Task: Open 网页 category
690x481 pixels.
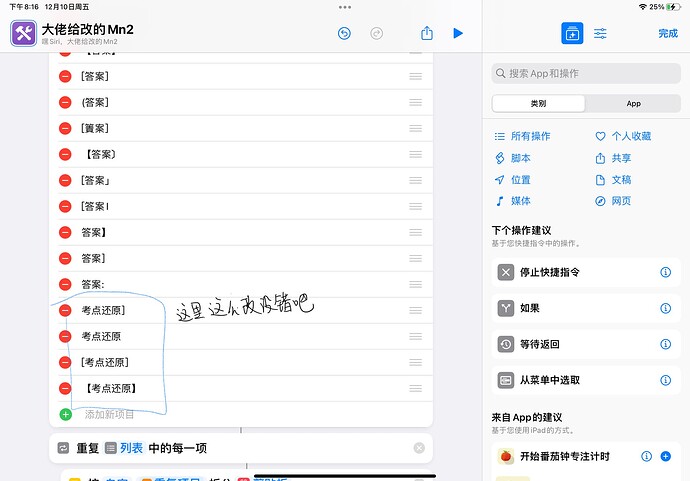Action: [x=613, y=201]
